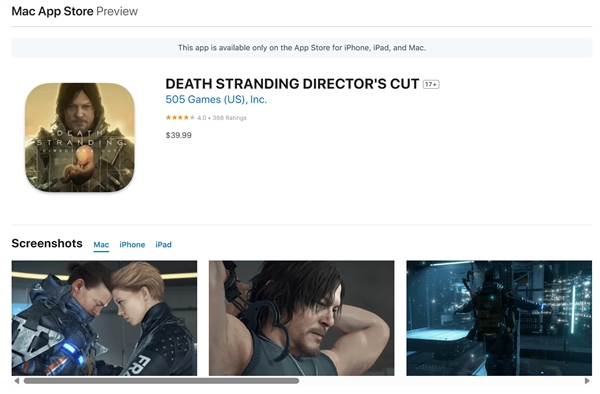Viewport: 600px width, 394px height.
Task: Click the Death Stranding app icon
Action: [80, 137]
